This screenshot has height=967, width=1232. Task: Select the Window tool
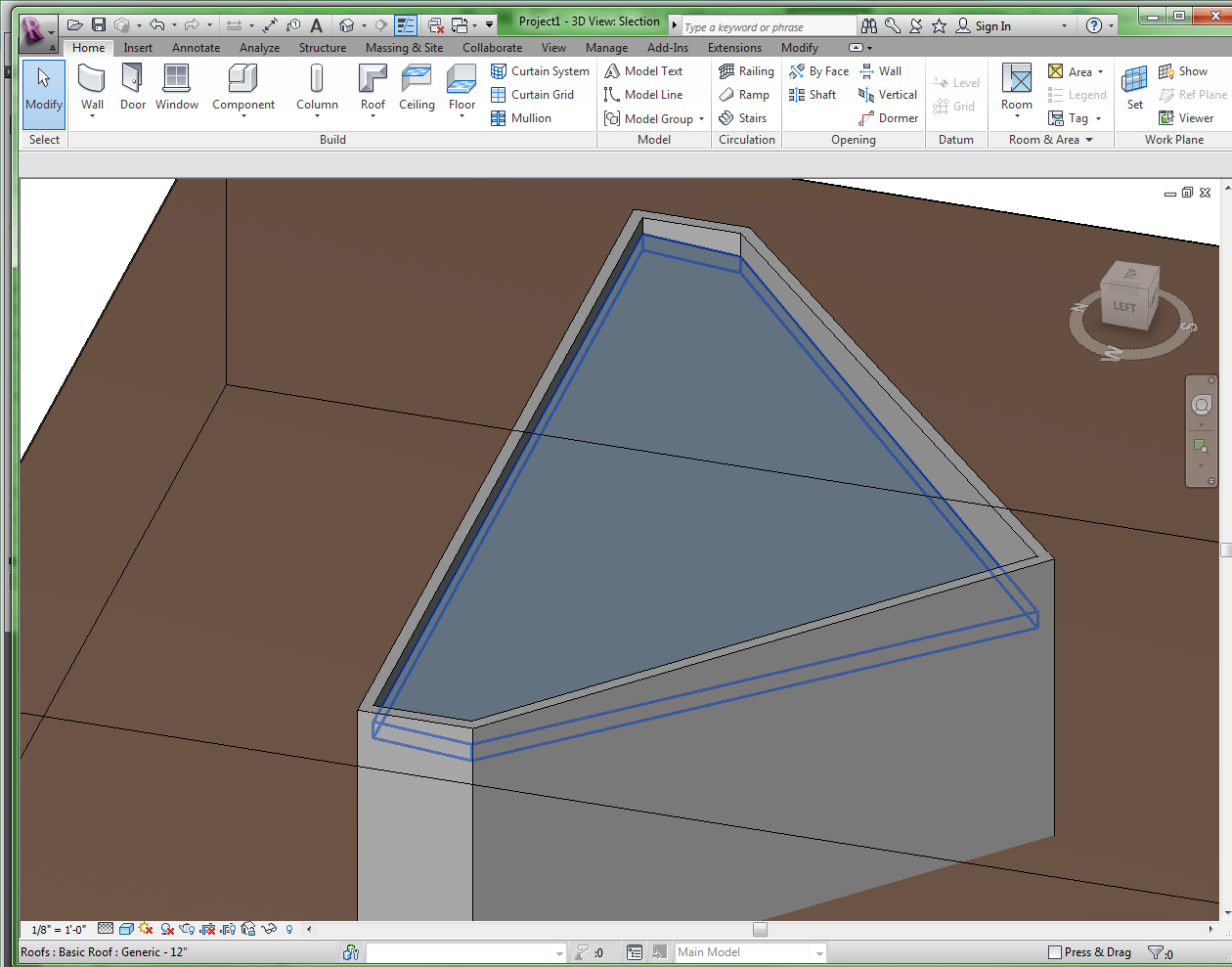point(177,88)
